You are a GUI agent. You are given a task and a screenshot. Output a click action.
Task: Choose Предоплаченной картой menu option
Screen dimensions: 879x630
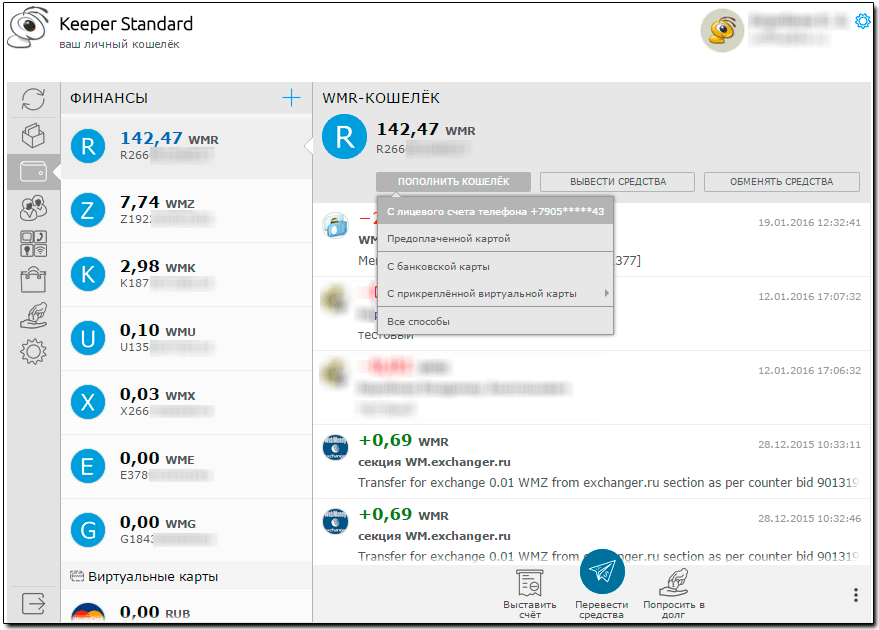[496, 238]
